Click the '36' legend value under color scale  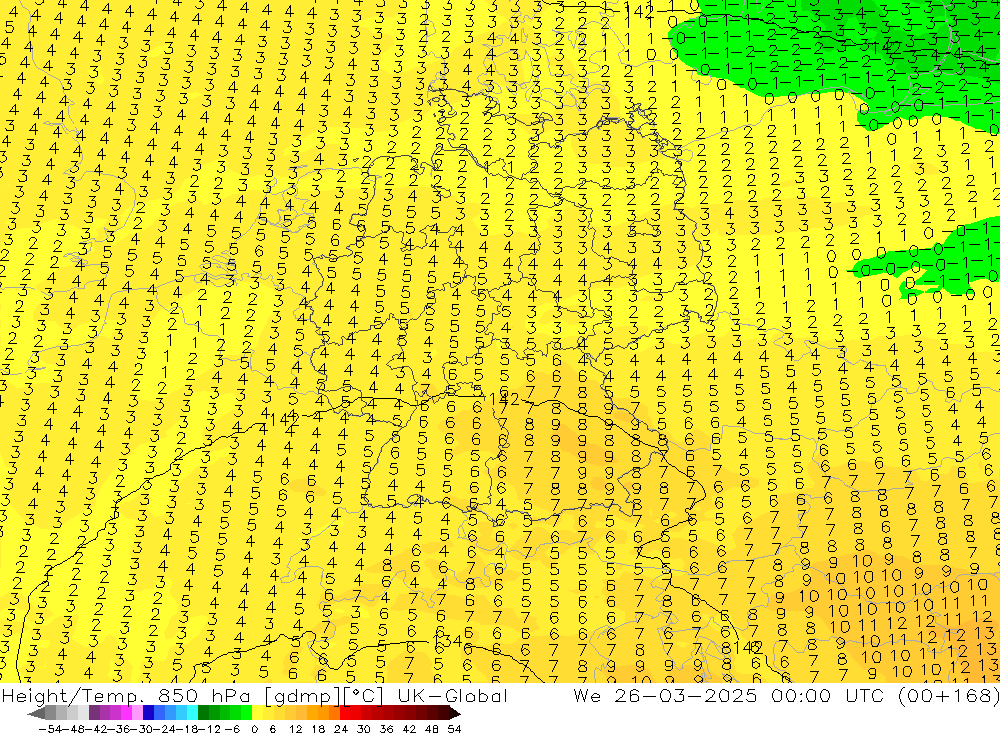tap(386, 728)
